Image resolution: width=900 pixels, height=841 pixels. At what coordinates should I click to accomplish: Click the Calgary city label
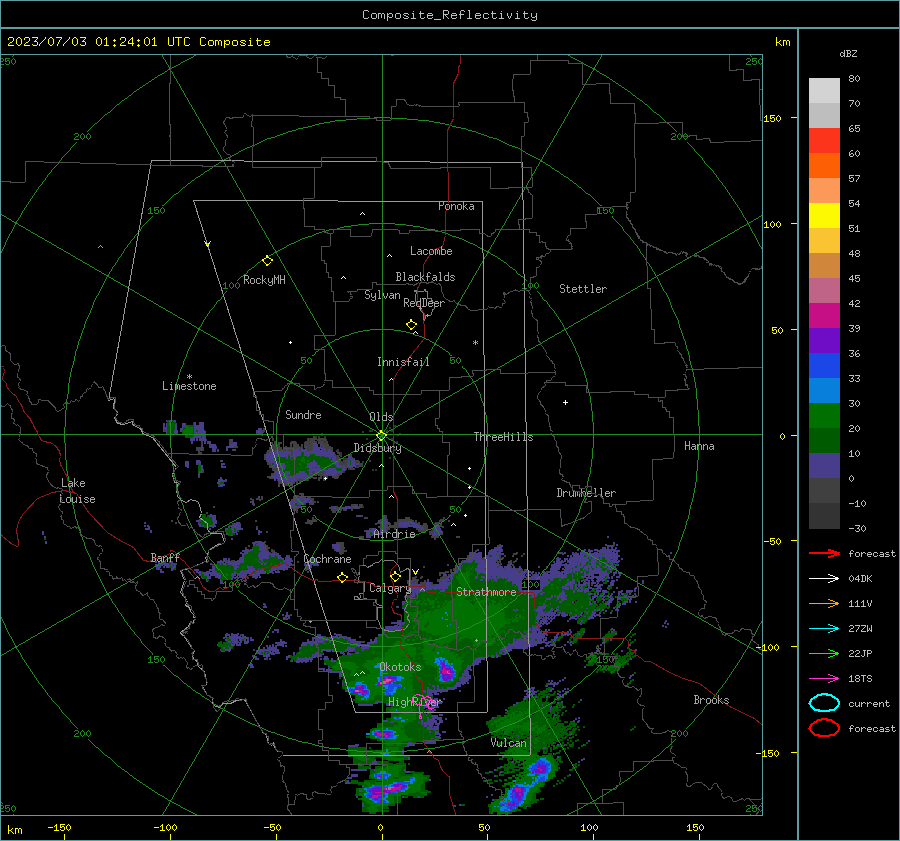(390, 588)
